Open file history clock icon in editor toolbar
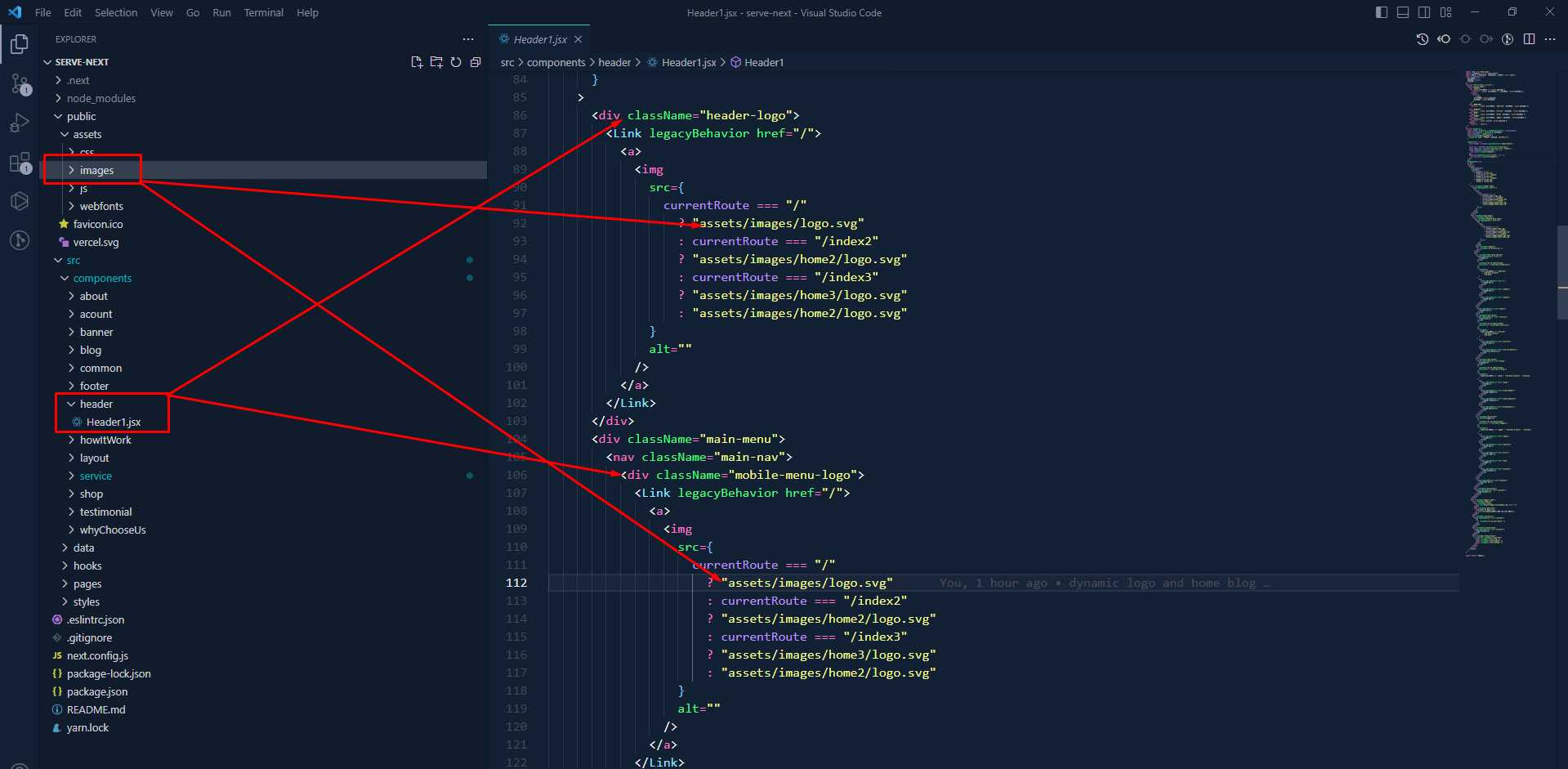The height and width of the screenshot is (769, 1568). pyautogui.click(x=1423, y=39)
